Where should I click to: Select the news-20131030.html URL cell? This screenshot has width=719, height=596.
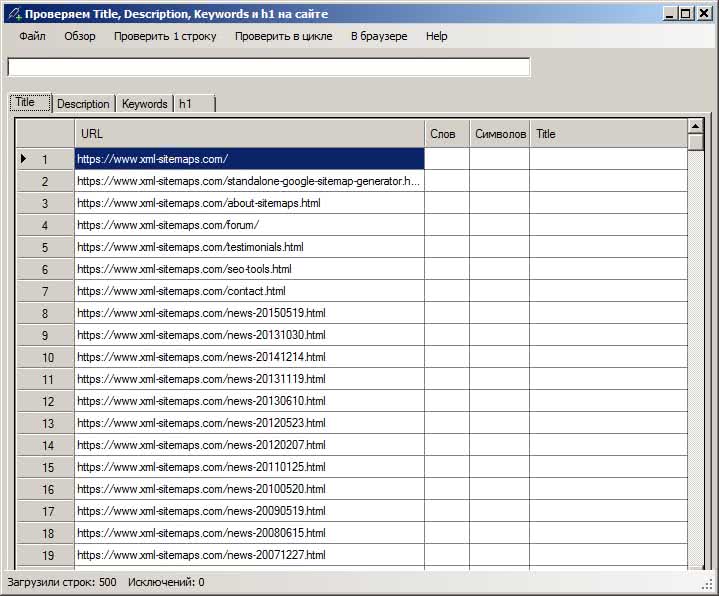tap(249, 335)
